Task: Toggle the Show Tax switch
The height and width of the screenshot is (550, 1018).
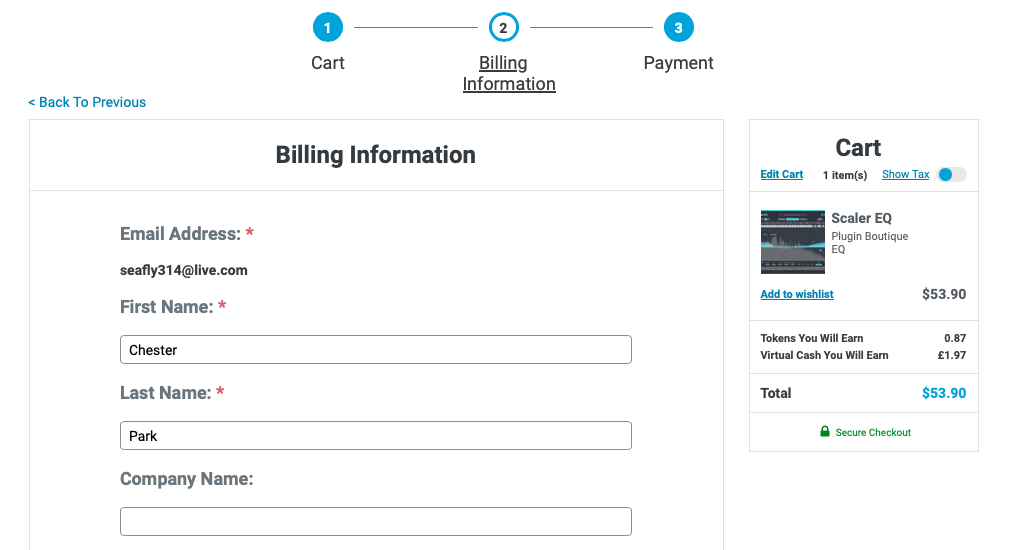Action: [952, 175]
